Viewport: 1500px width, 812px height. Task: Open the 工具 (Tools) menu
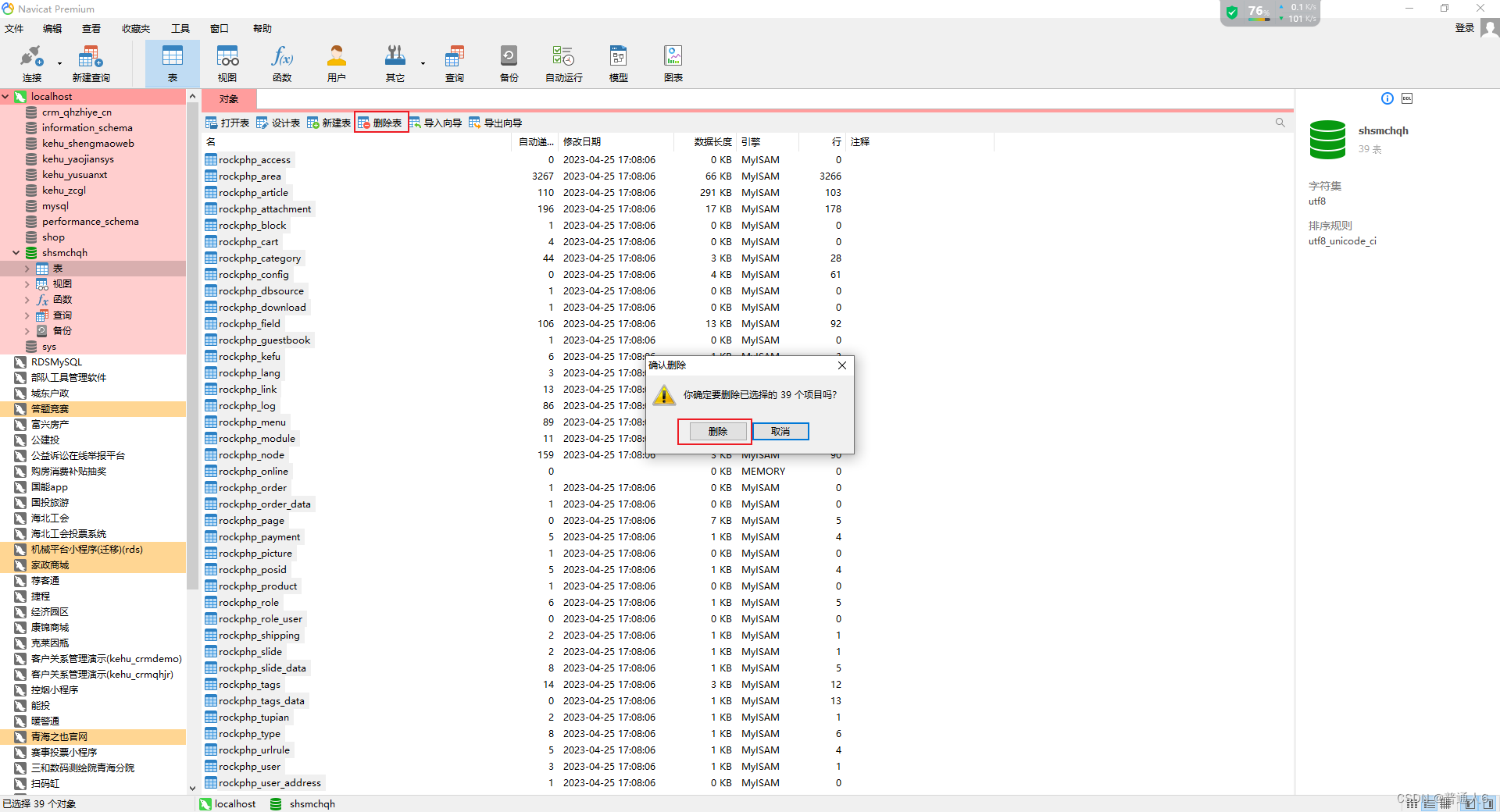tap(180, 28)
